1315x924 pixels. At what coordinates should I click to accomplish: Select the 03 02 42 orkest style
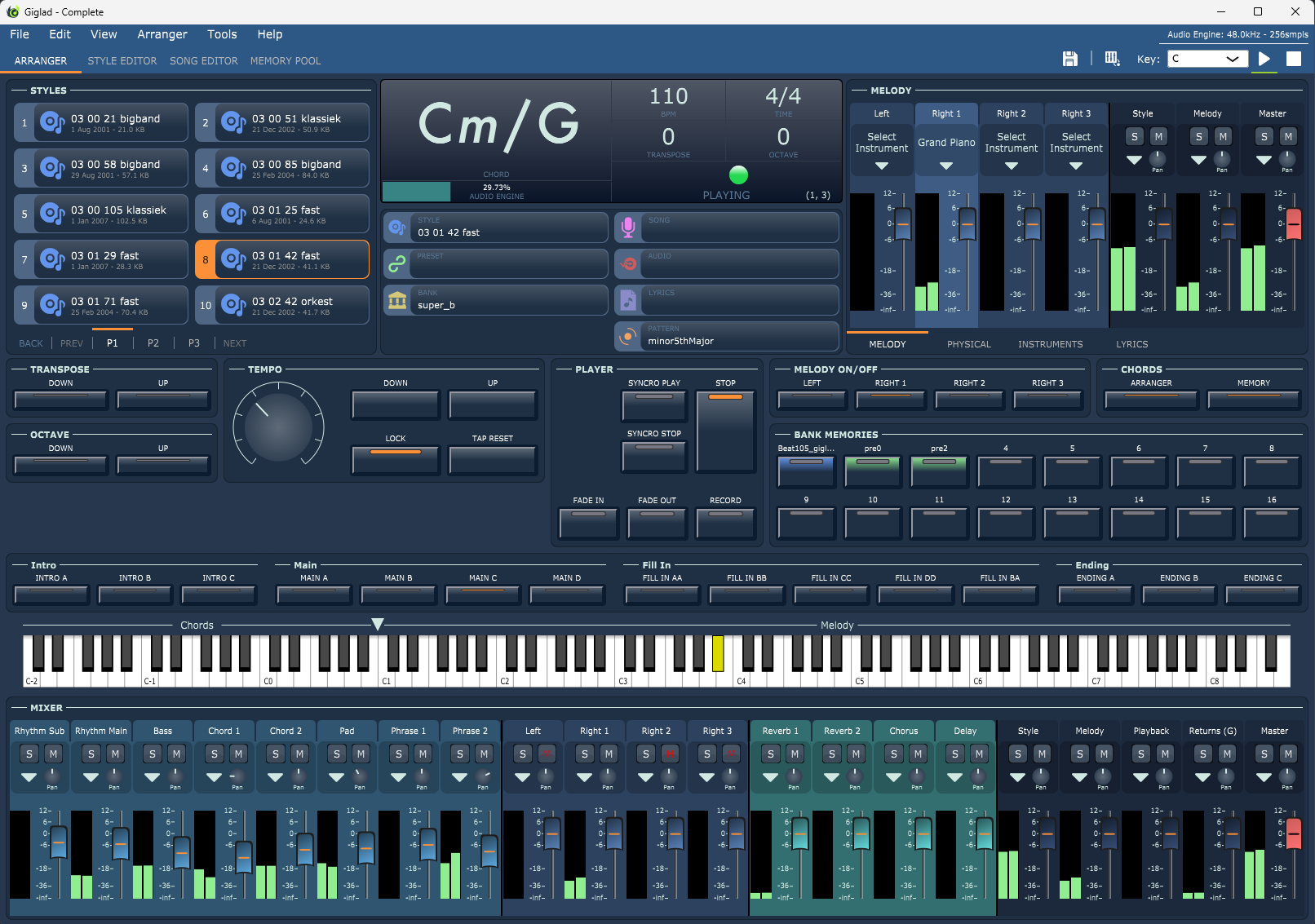(282, 306)
